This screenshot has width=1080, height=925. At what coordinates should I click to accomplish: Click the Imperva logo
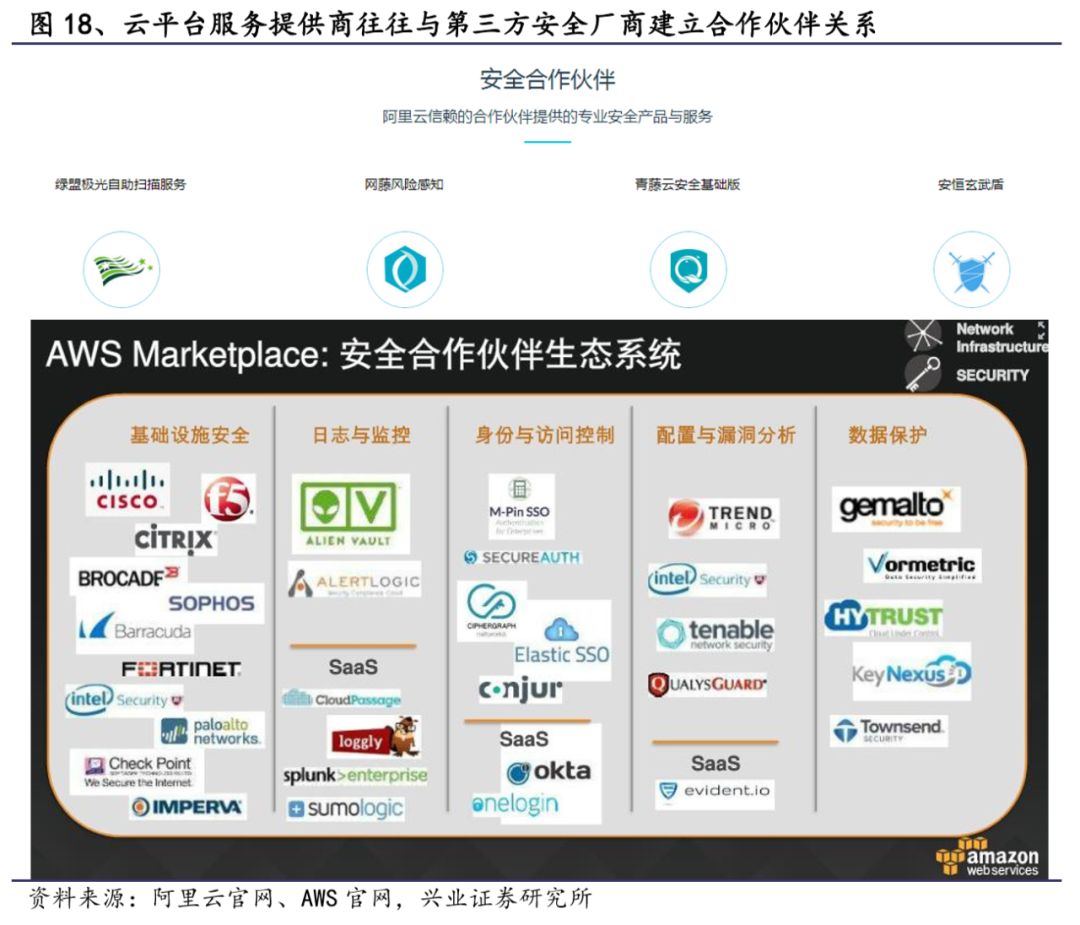[187, 807]
